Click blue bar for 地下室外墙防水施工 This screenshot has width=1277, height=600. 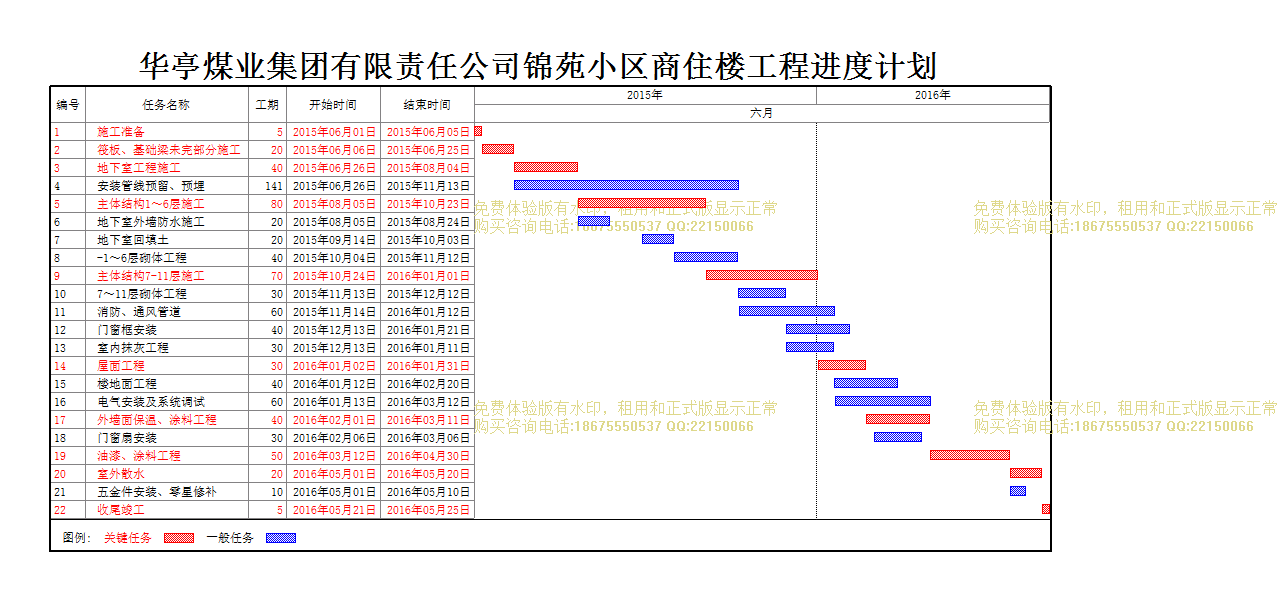click(x=594, y=221)
